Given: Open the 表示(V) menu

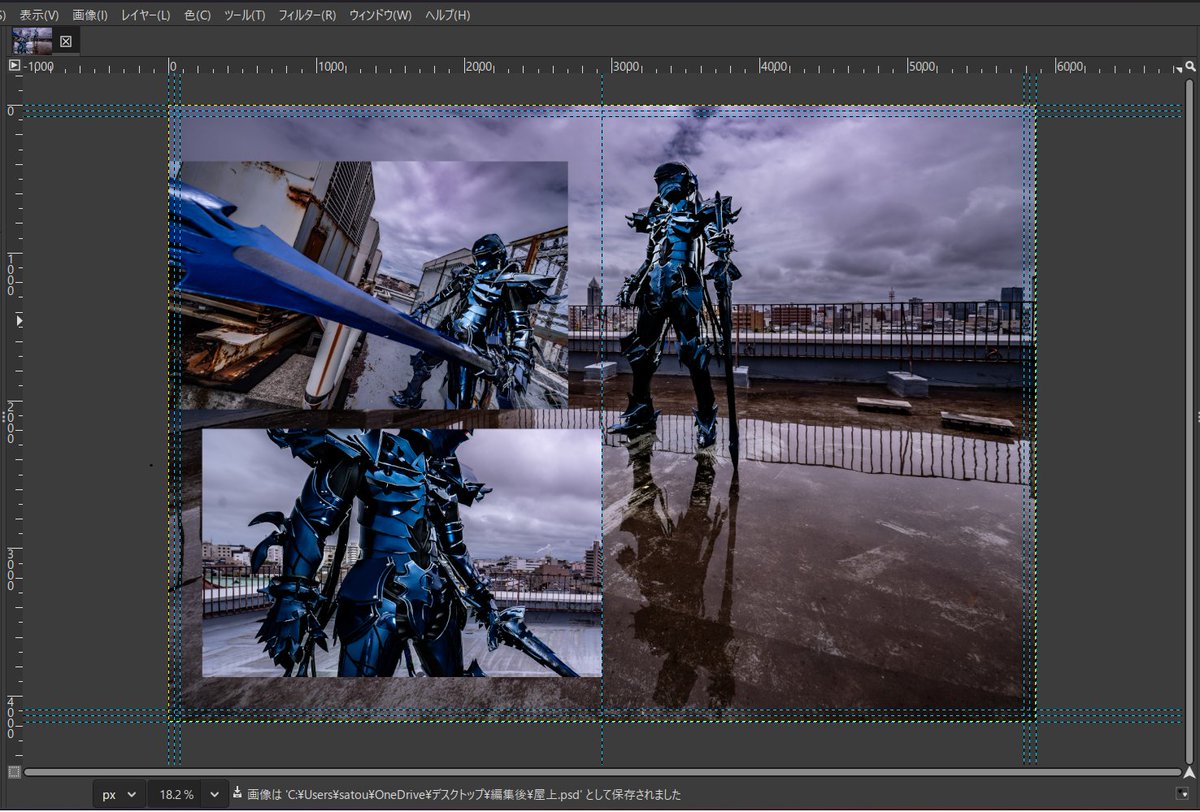Looking at the screenshot, I should click(39, 16).
